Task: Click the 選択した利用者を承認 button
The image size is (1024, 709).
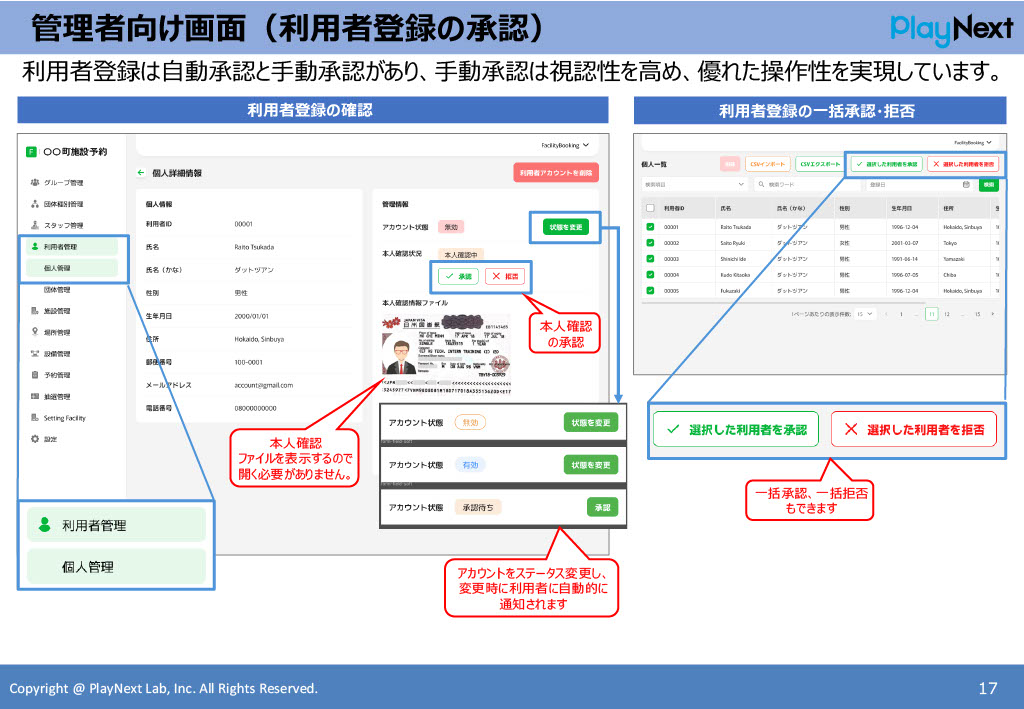Action: [889, 164]
